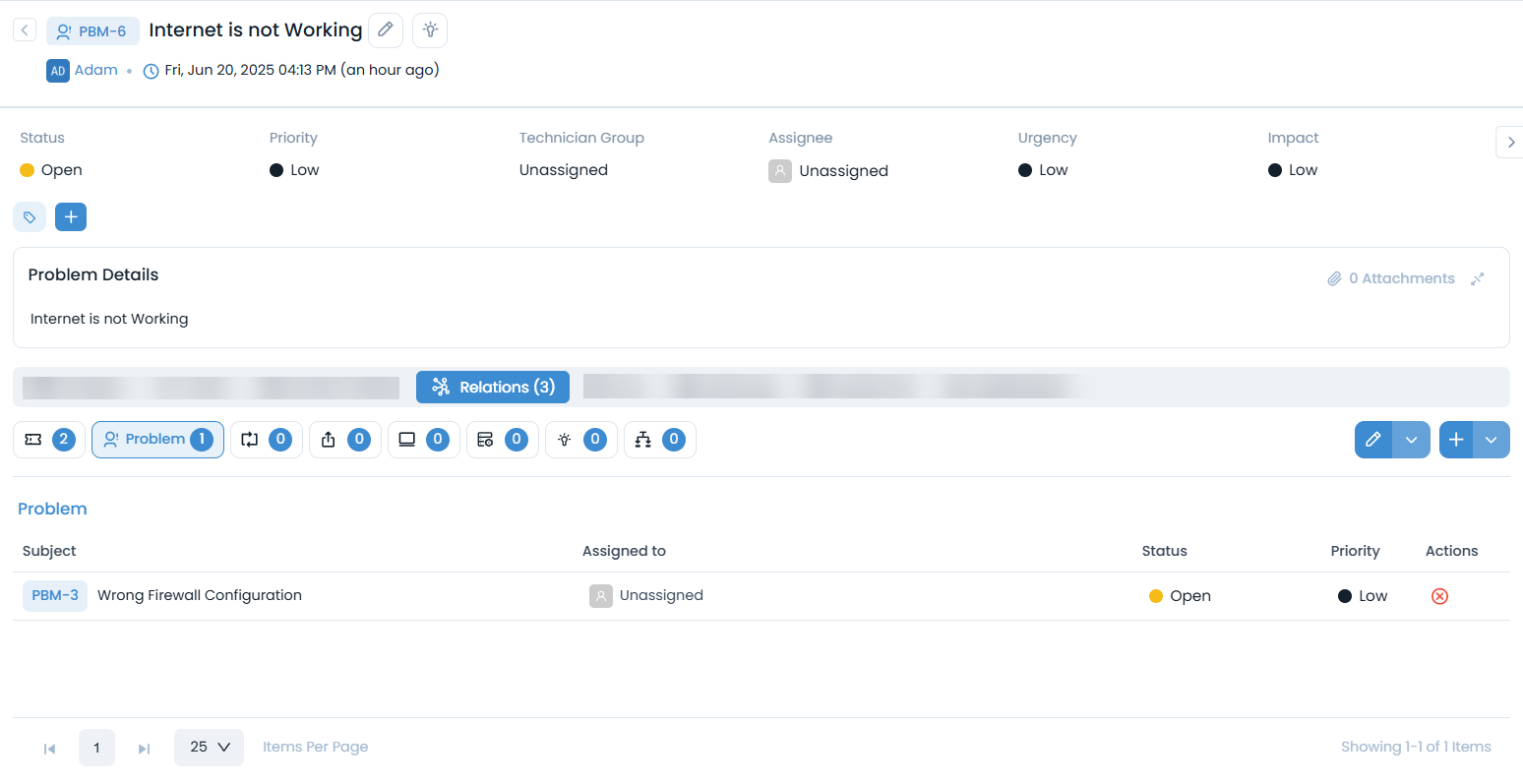Open the CI relations filter icon
The image size is (1523, 784).
pyautogui.click(x=502, y=440)
